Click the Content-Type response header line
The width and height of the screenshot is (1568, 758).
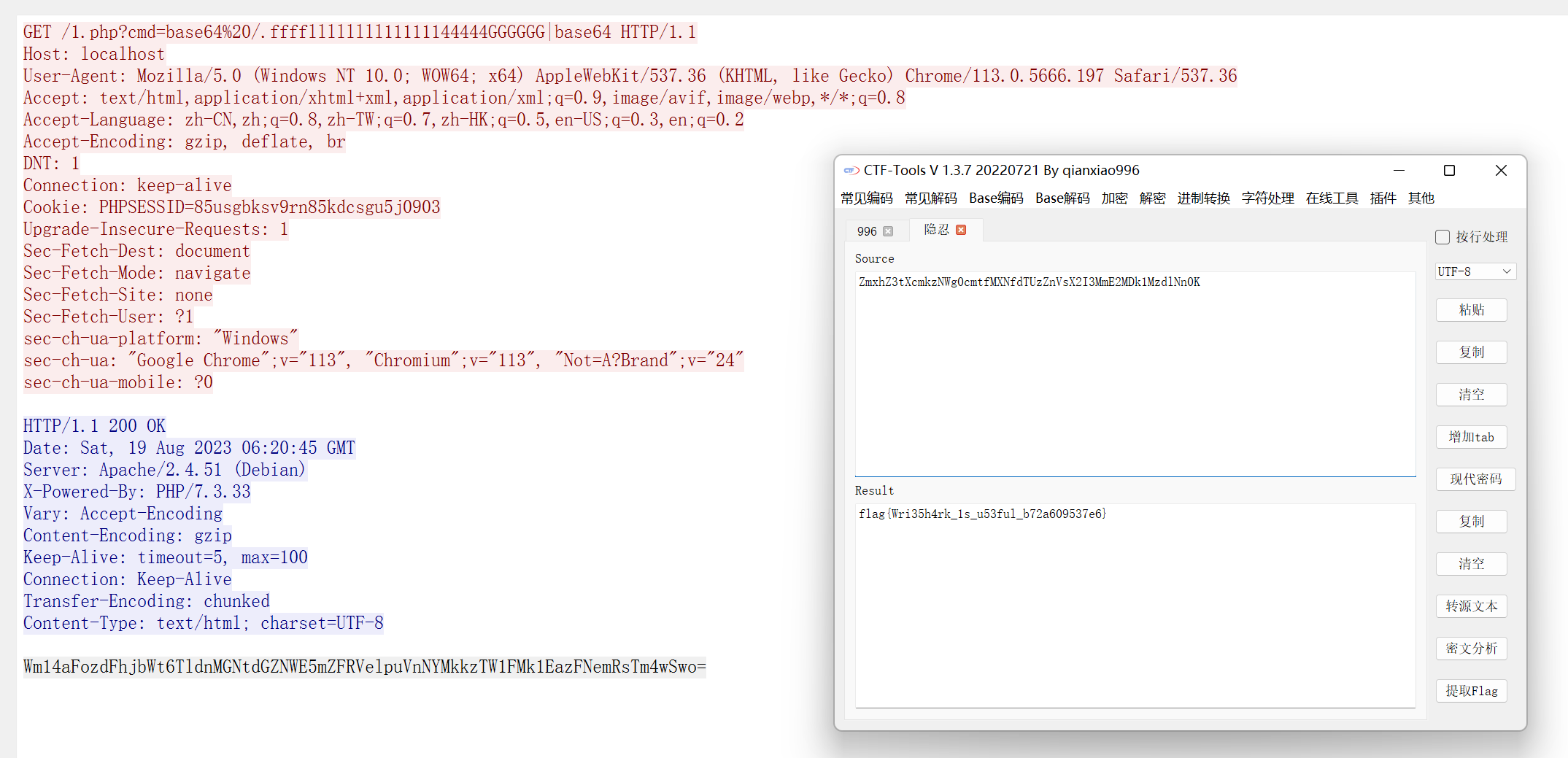tap(204, 623)
